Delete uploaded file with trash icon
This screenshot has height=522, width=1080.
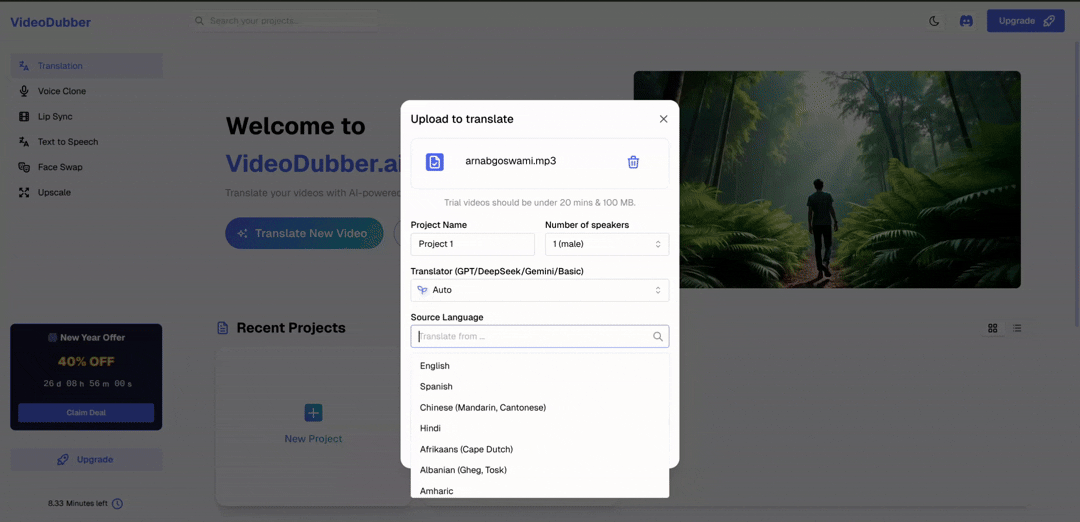633,162
